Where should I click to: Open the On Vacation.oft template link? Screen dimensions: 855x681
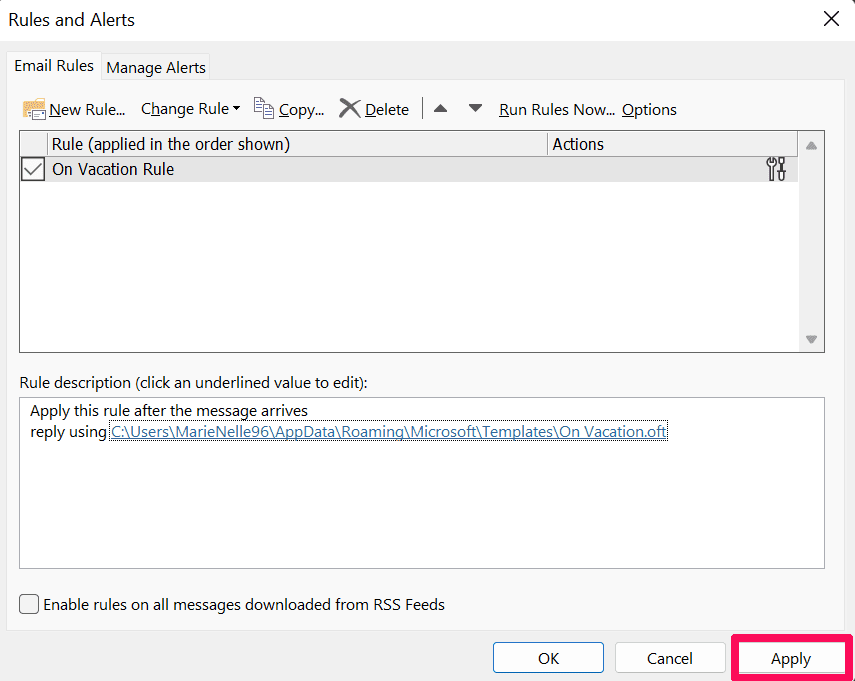(388, 432)
